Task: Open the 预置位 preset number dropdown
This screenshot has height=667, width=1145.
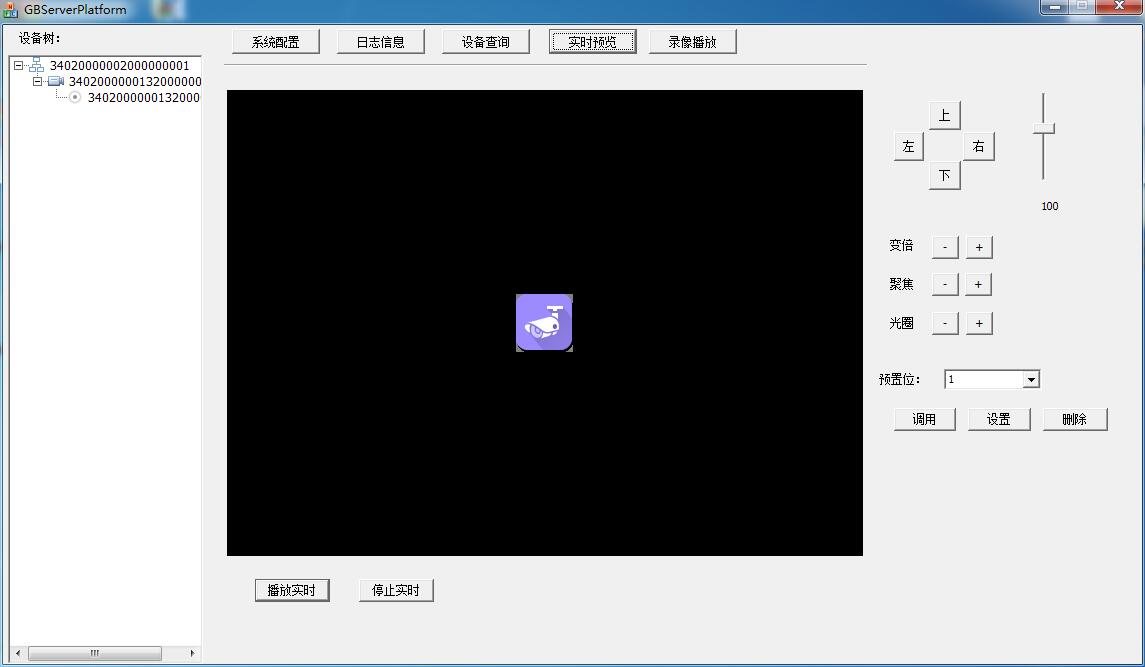Action: point(1031,379)
